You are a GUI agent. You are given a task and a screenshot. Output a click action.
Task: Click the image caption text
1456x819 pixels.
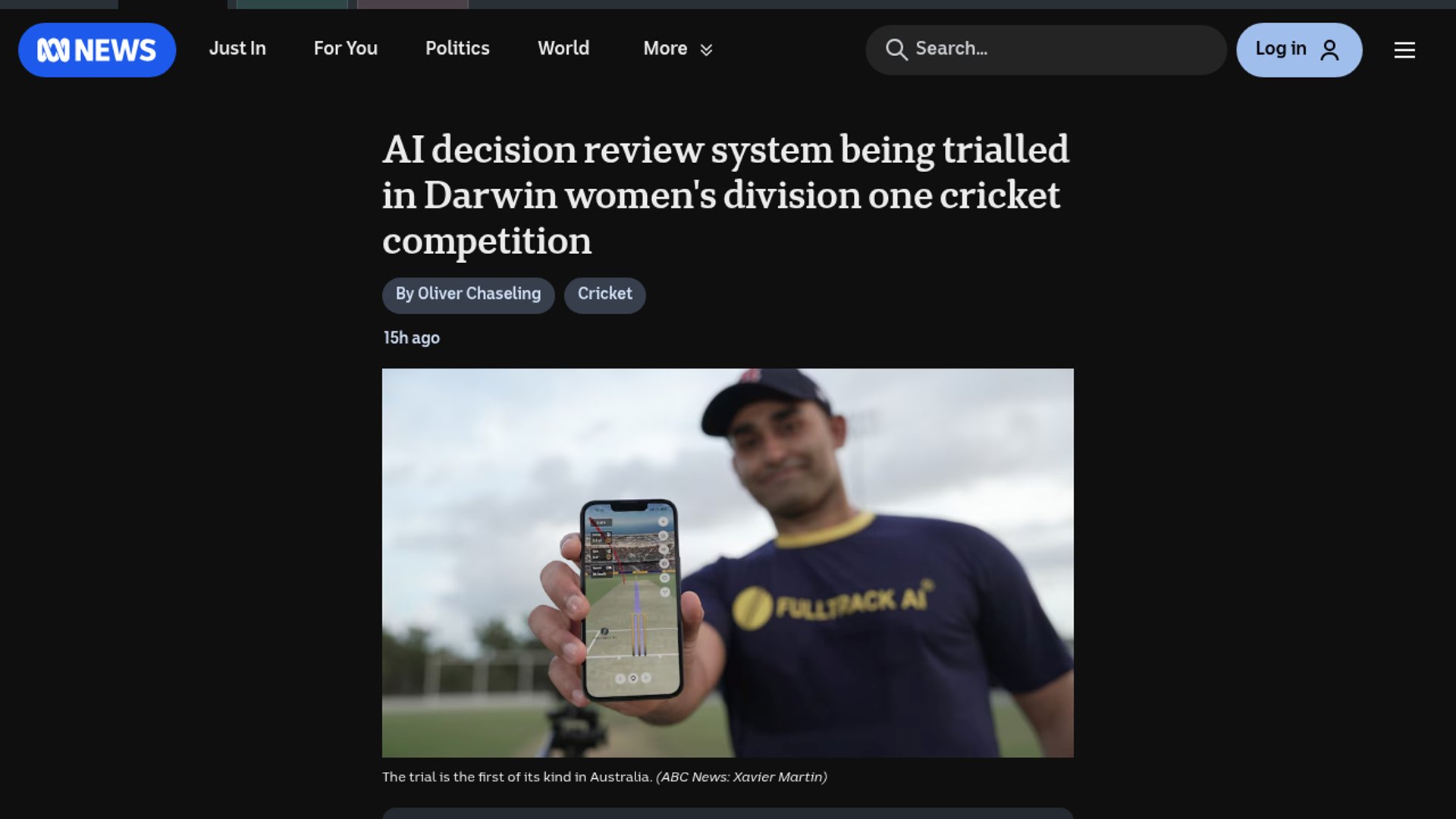pos(604,777)
